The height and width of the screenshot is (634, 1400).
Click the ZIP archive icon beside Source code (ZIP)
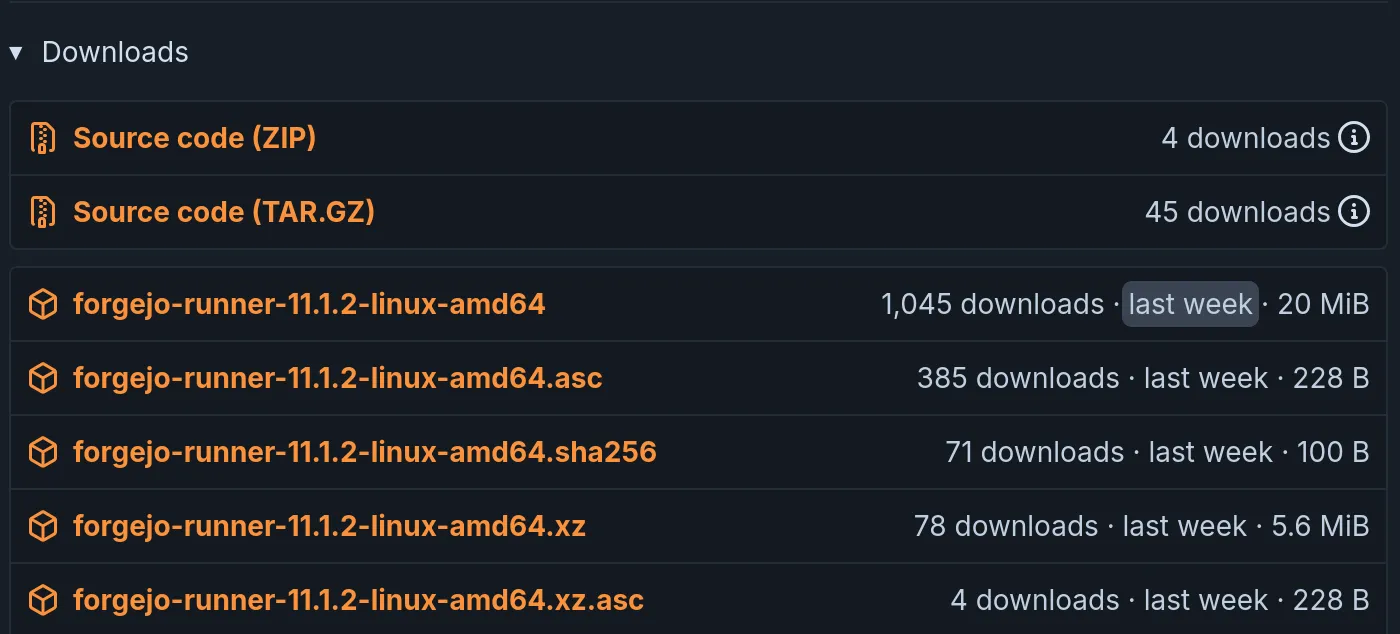pyautogui.click(x=41, y=137)
